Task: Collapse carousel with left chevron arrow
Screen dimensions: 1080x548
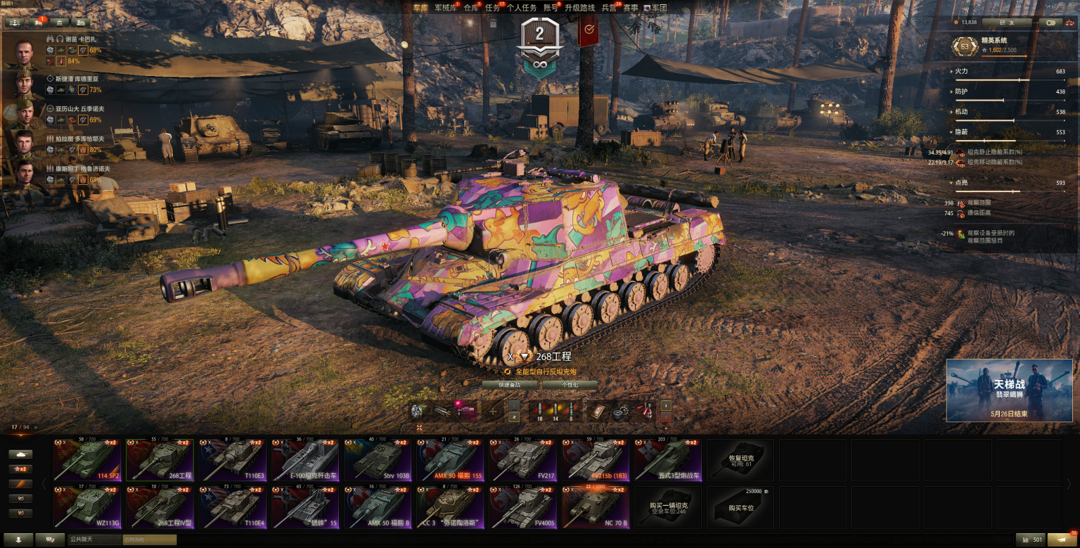Action: (x=43, y=484)
